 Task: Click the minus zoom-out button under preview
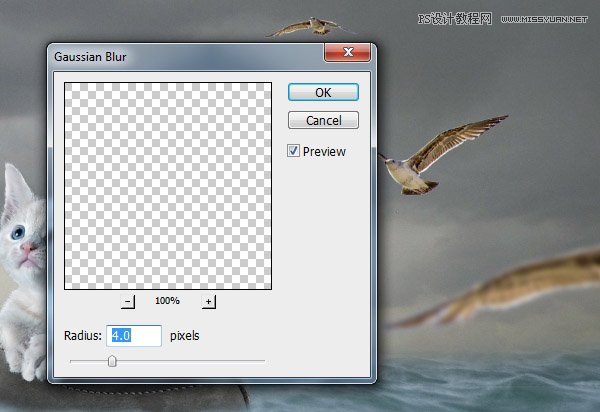click(x=128, y=301)
